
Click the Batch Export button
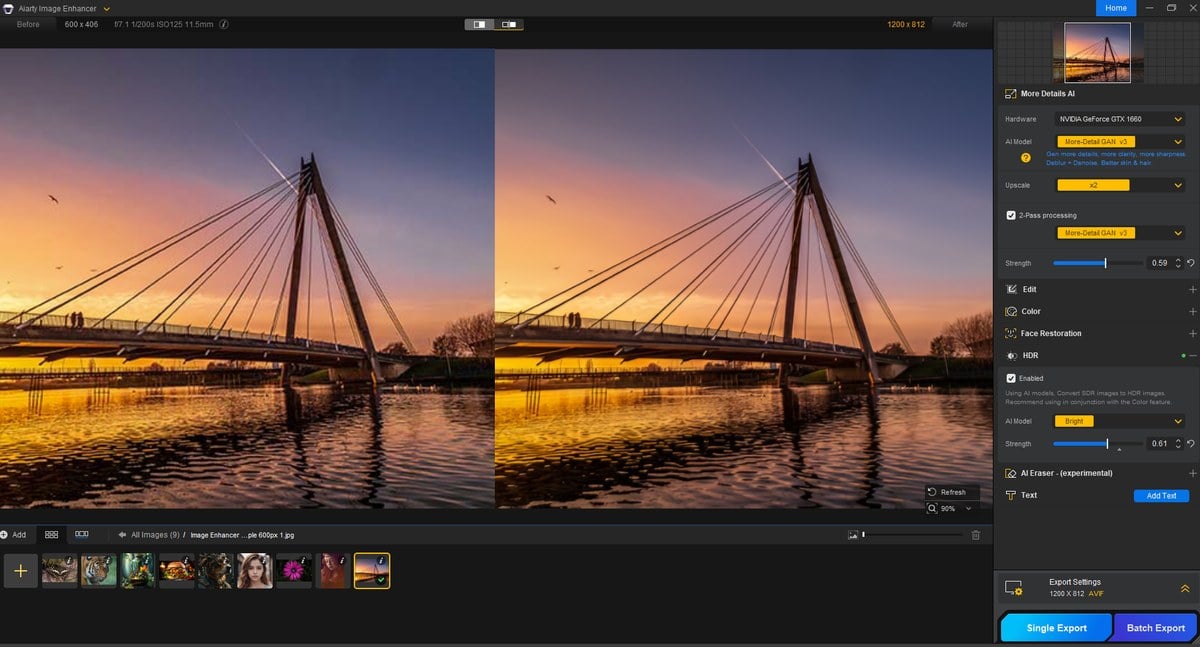point(1155,628)
